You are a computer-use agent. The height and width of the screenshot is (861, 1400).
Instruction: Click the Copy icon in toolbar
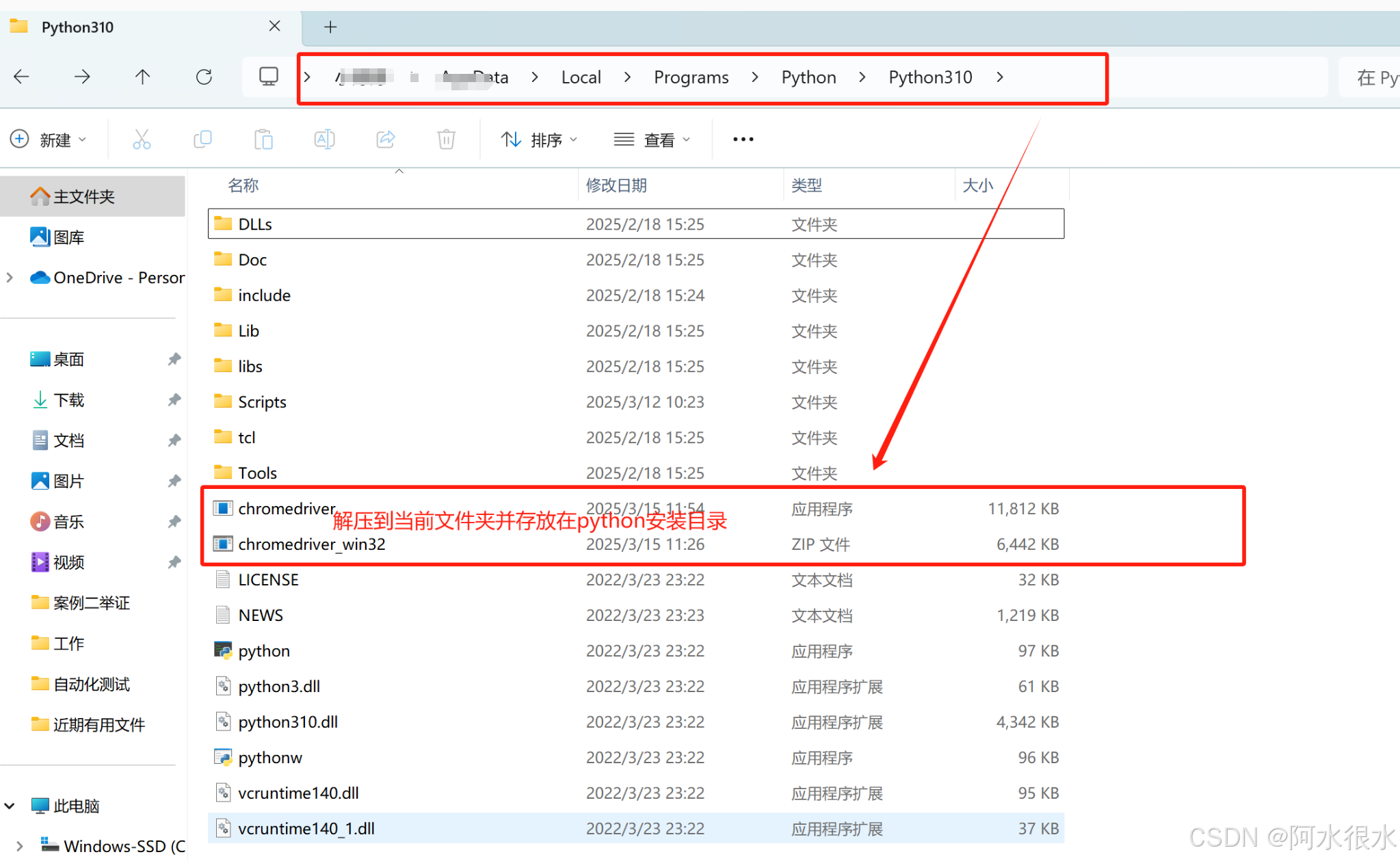(x=202, y=139)
